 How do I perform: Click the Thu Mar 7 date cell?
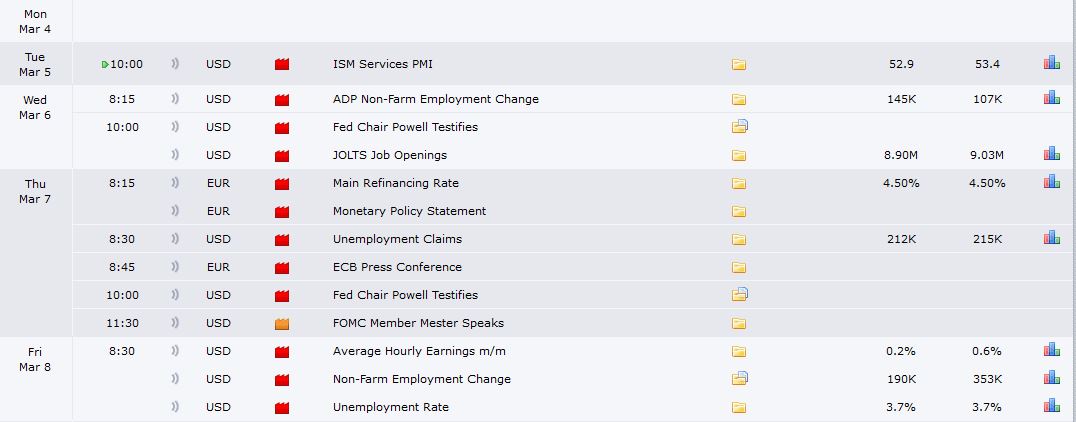click(36, 191)
